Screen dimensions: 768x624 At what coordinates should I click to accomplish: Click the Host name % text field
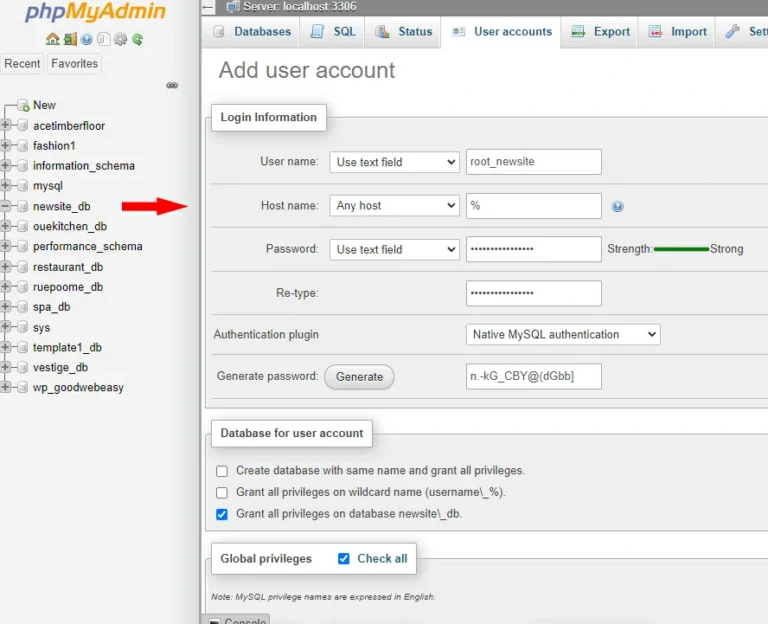click(533, 206)
